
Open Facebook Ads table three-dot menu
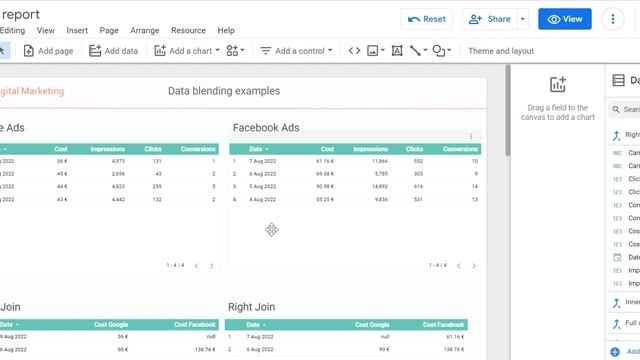pyautogui.click(x=471, y=136)
